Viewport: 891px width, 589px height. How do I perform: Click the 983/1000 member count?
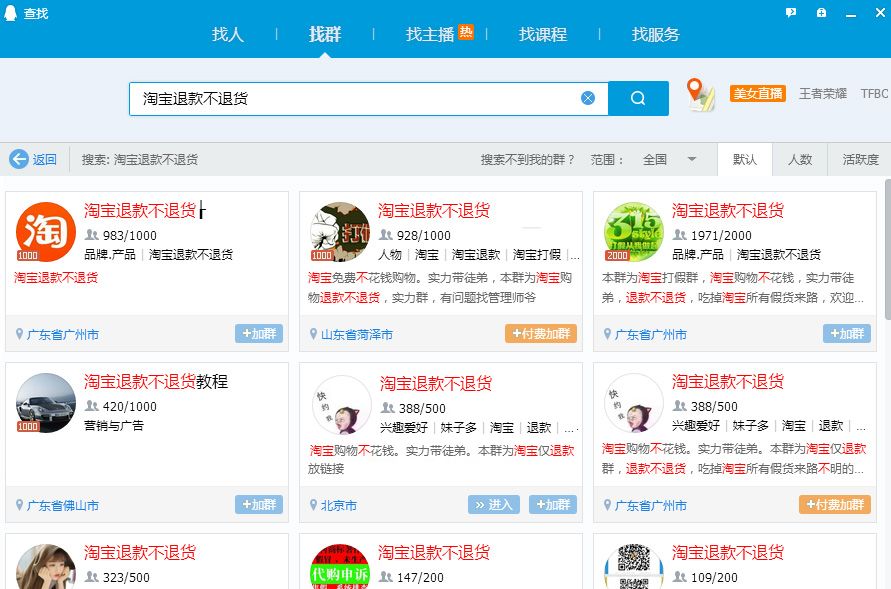pyautogui.click(x=130, y=235)
